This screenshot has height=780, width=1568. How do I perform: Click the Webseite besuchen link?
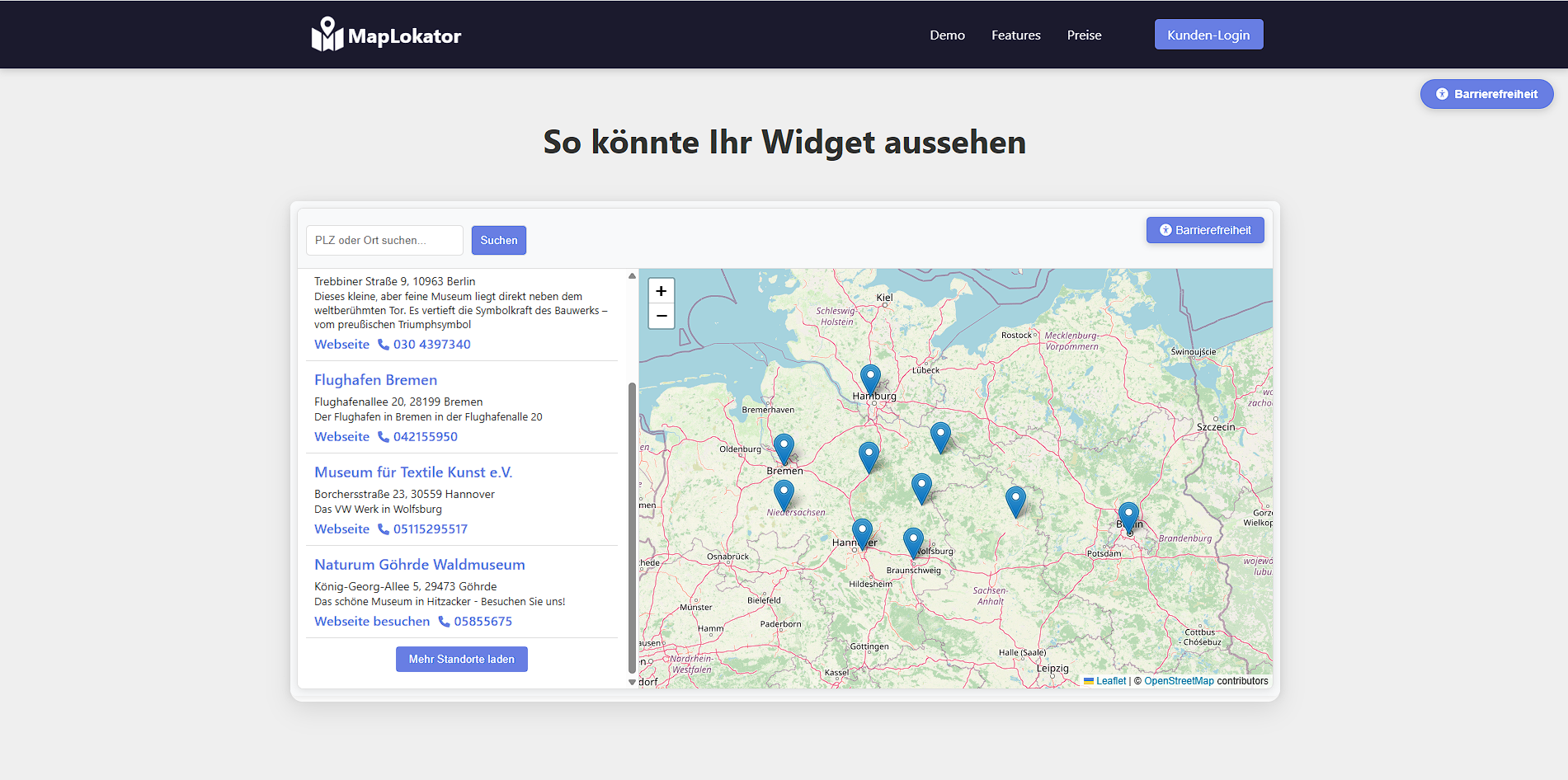(x=372, y=622)
